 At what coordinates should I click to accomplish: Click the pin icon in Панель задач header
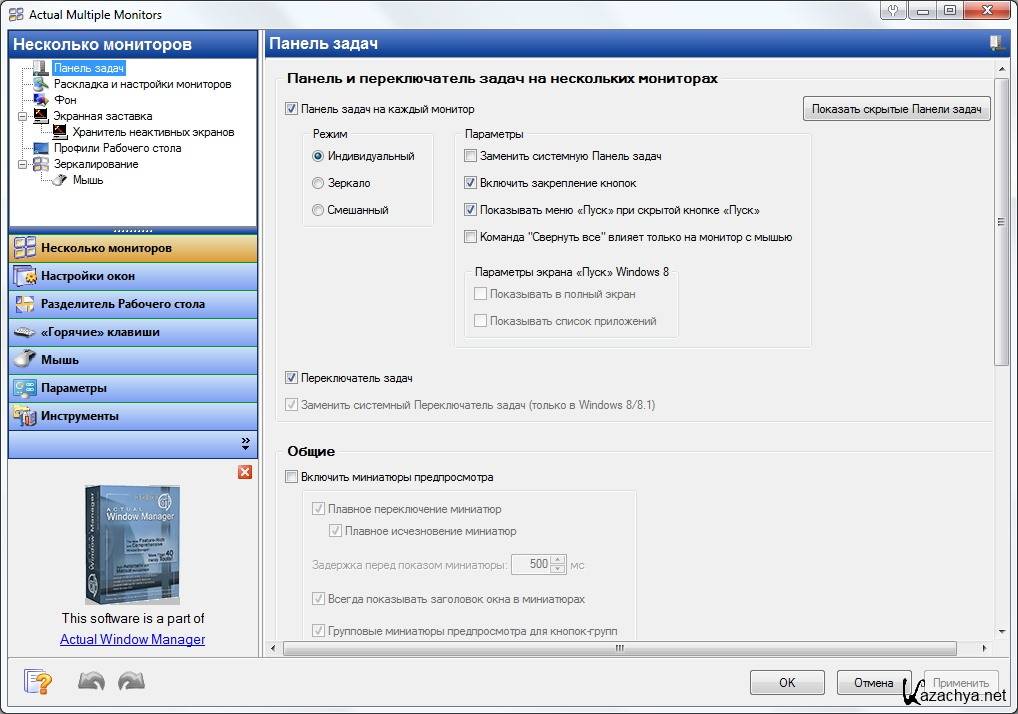click(x=996, y=43)
